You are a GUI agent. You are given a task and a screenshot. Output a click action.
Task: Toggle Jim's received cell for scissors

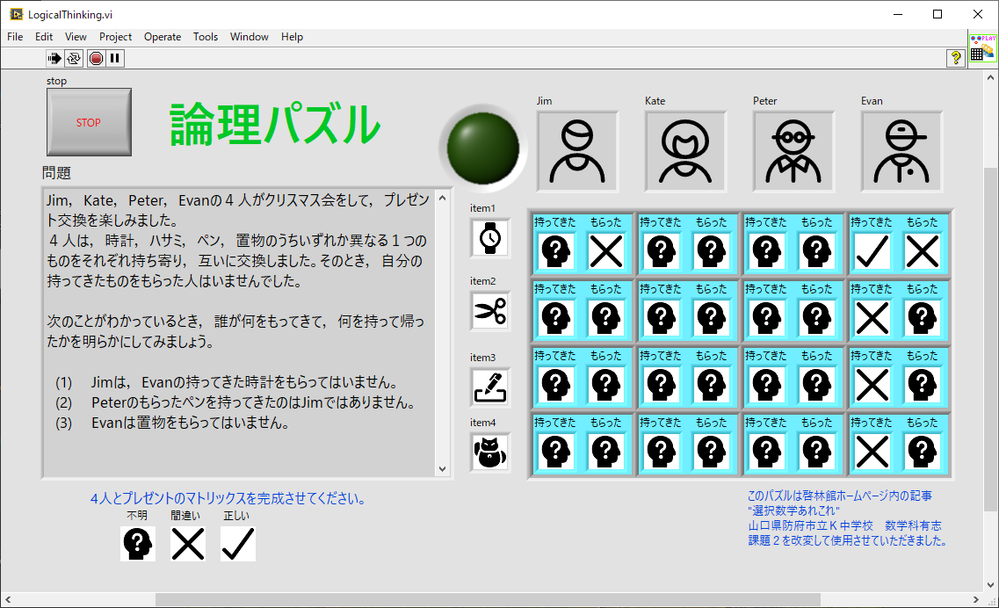point(606,318)
